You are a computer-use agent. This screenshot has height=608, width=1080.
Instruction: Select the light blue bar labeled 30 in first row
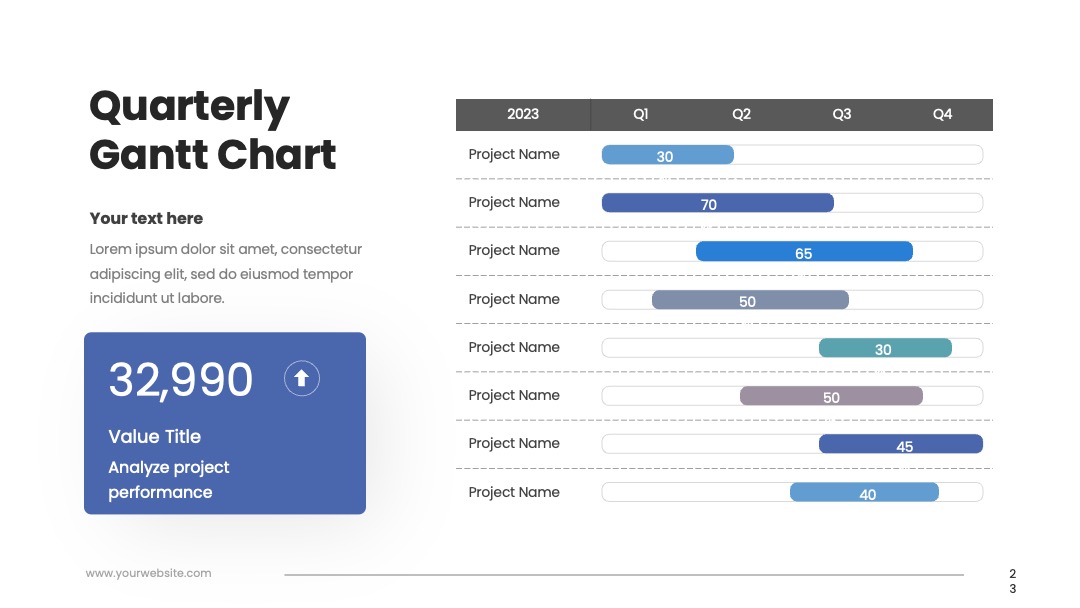667,155
